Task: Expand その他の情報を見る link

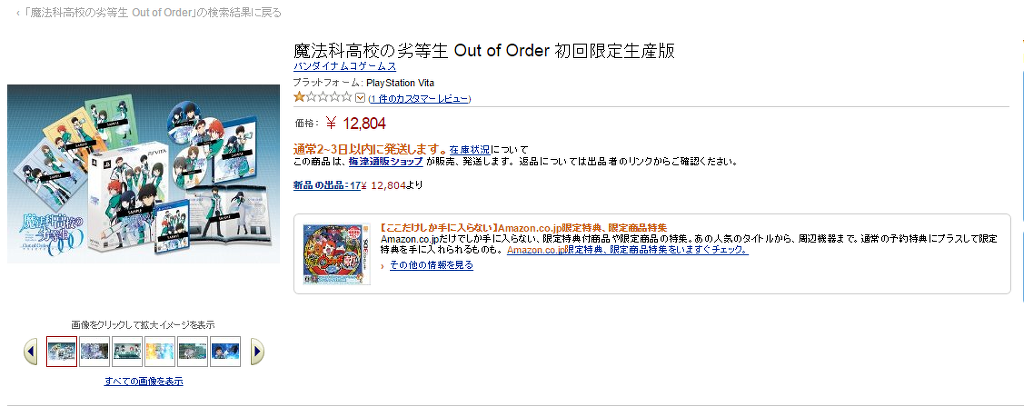Action: pos(431,265)
